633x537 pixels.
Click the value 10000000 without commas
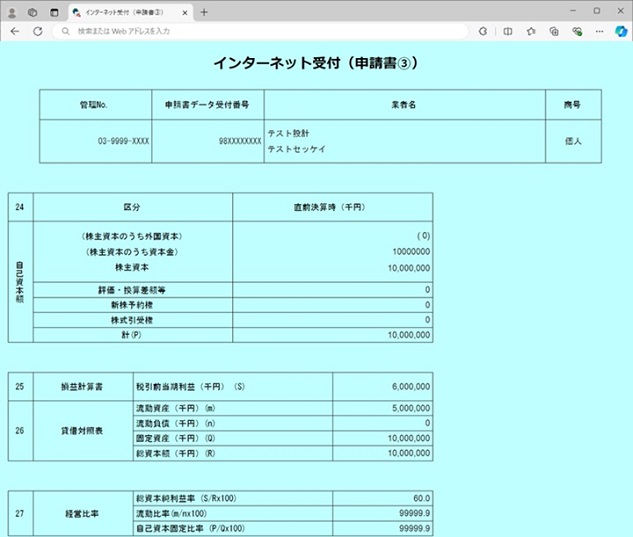click(411, 252)
